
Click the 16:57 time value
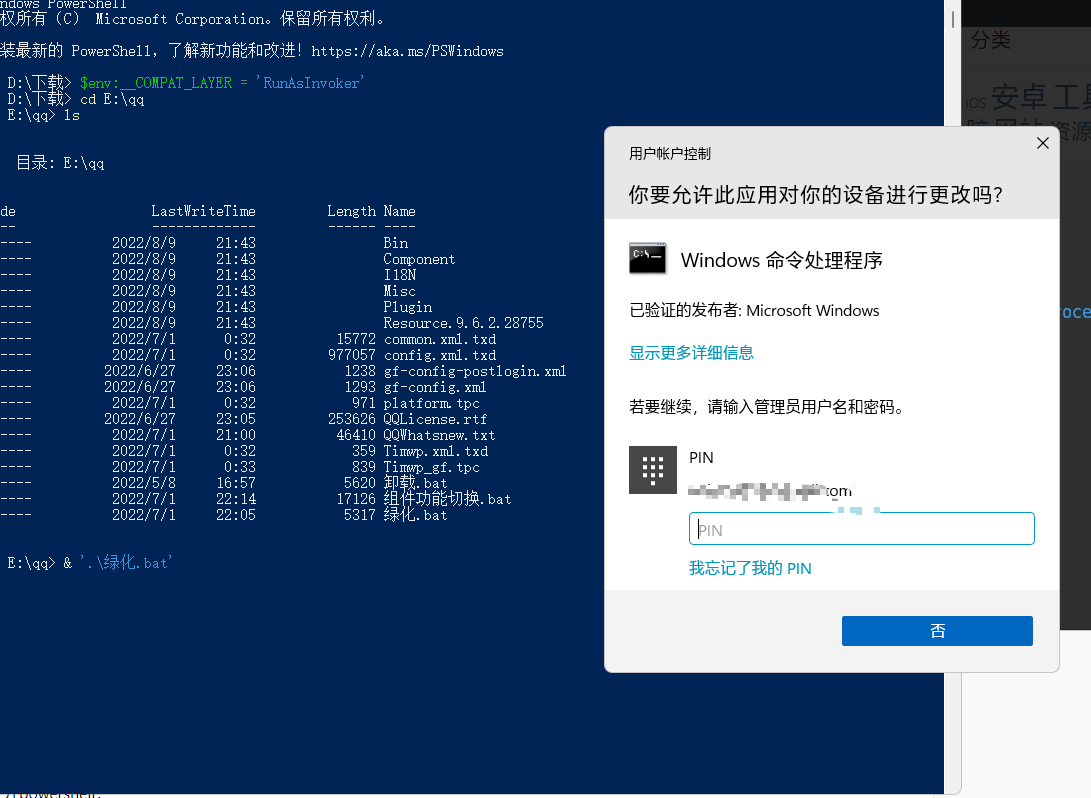236,483
